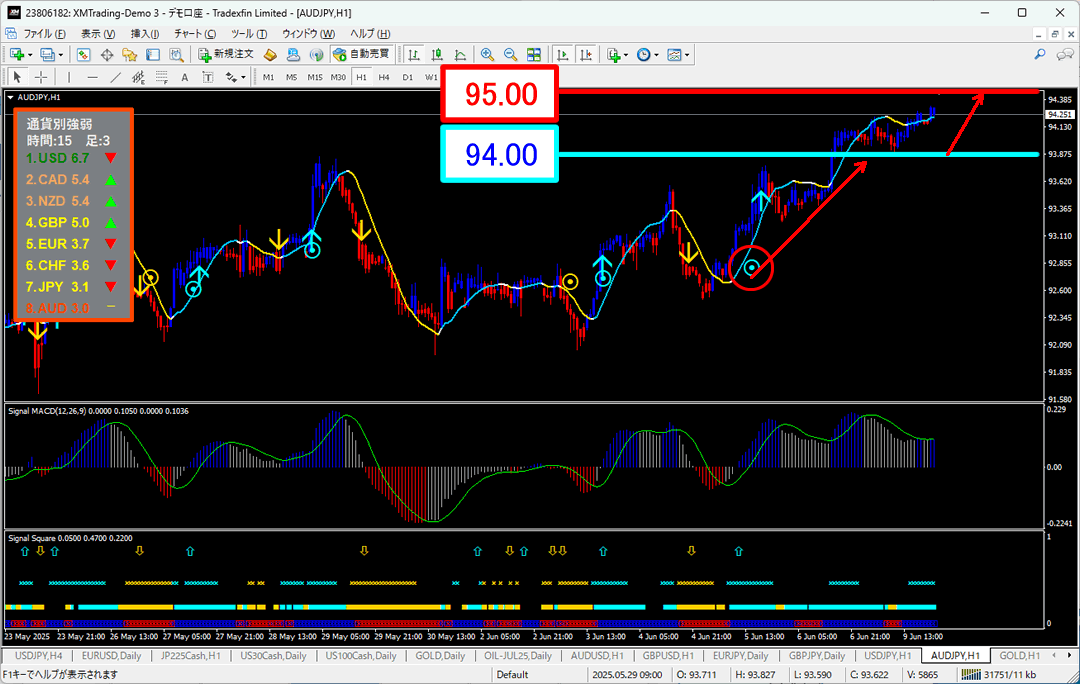The image size is (1080, 685).
Task: Switch chart to line chart mode
Action: coord(461,54)
